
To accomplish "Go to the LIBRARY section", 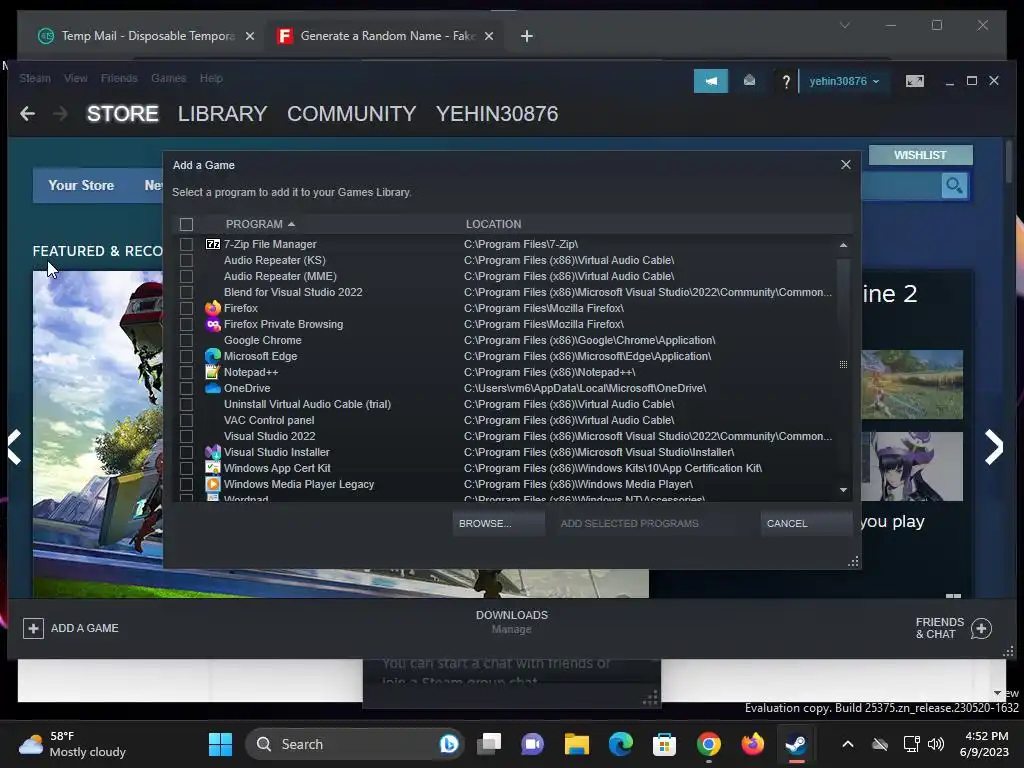I will click(x=223, y=114).
